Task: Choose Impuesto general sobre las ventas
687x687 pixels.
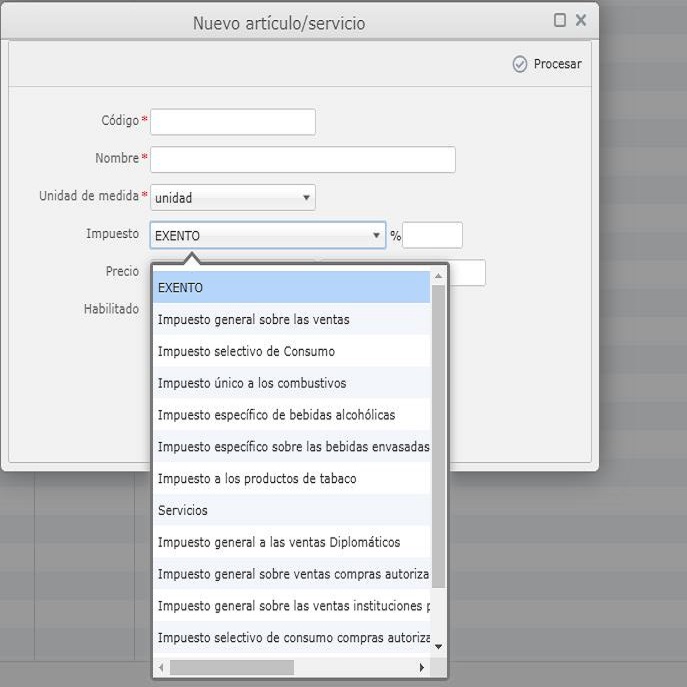Action: 291,320
